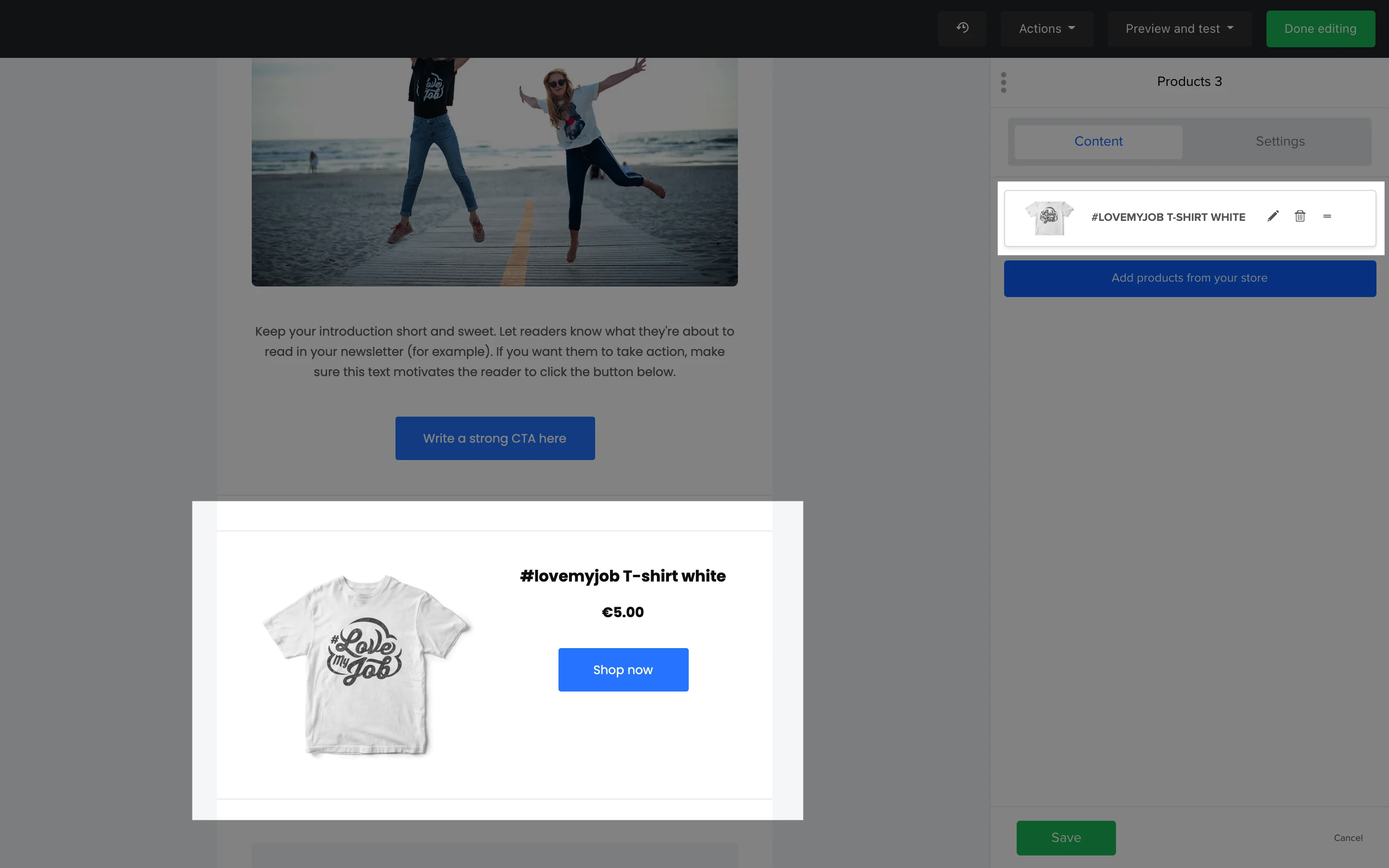Click the #lovemyjob T-shirt white product title

pos(623,576)
